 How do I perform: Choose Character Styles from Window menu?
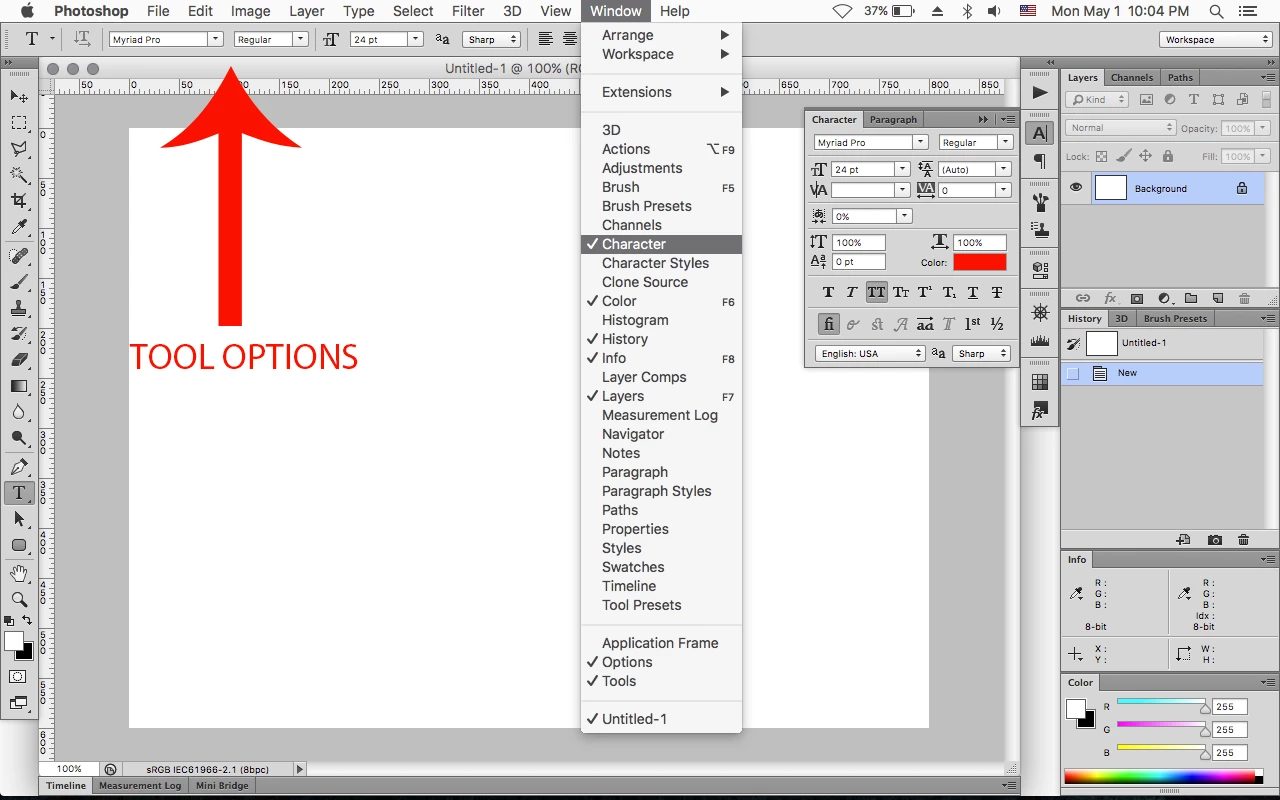click(656, 263)
